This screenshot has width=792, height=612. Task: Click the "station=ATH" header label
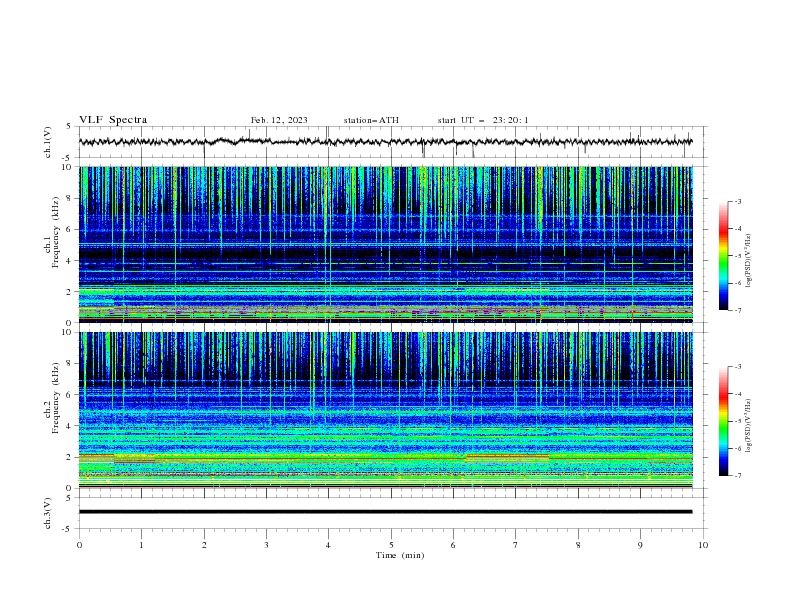point(371,120)
